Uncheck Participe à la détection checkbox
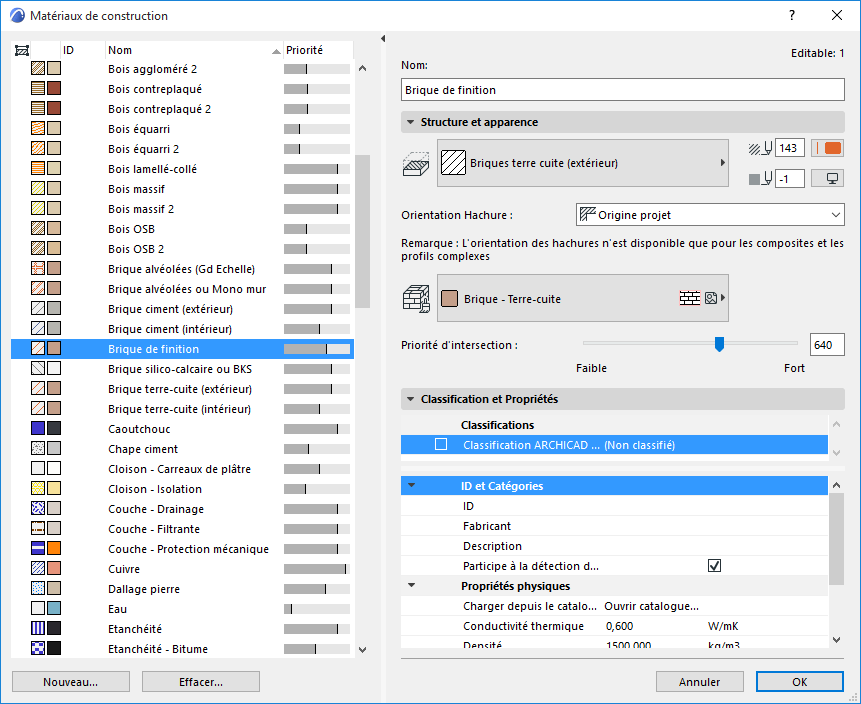This screenshot has width=861, height=704. tap(714, 566)
